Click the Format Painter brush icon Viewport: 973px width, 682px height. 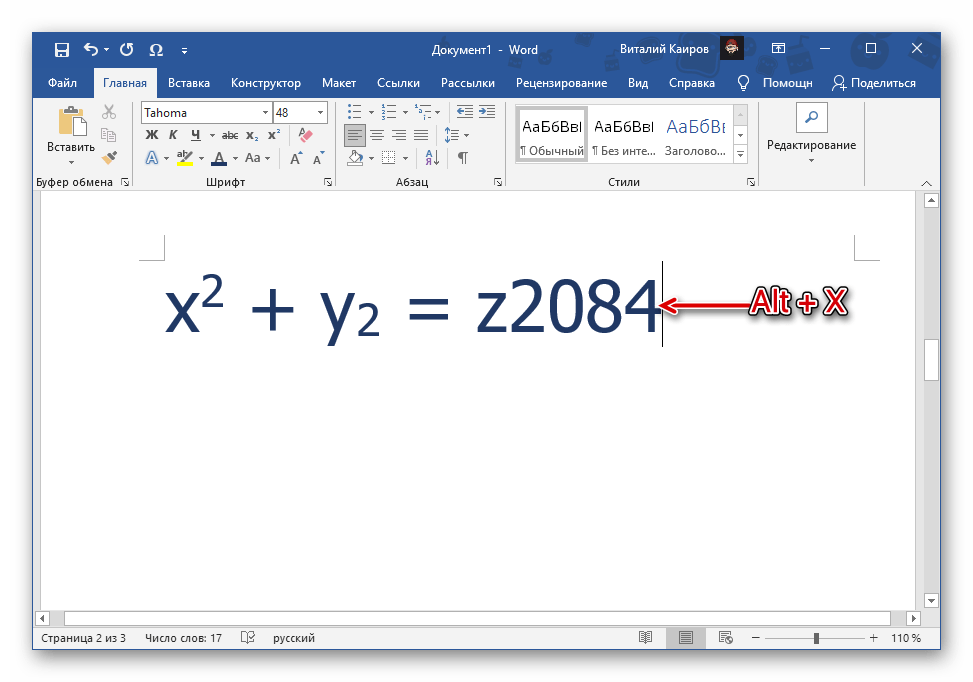(109, 158)
